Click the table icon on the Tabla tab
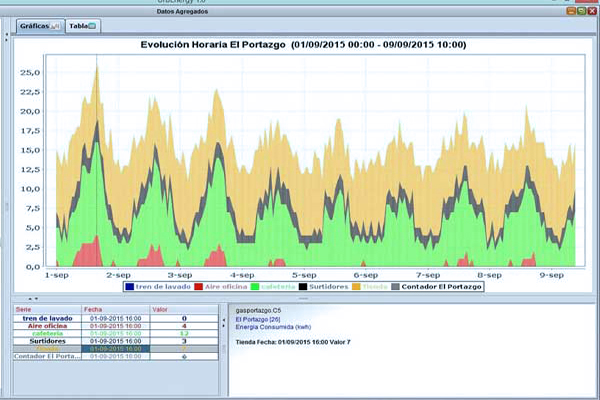The height and width of the screenshot is (400, 600). (x=92, y=26)
